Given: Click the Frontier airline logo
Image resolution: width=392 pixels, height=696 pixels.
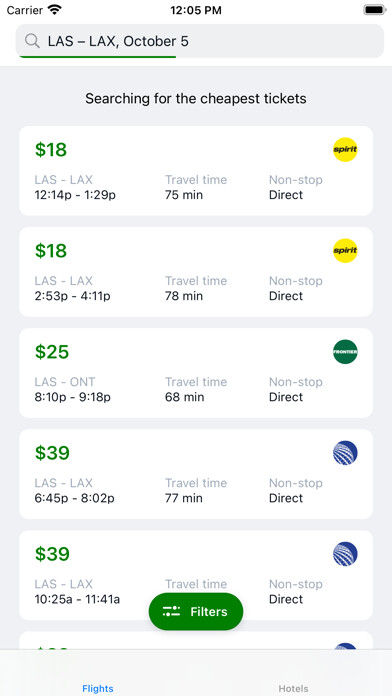Looking at the screenshot, I should pos(345,352).
